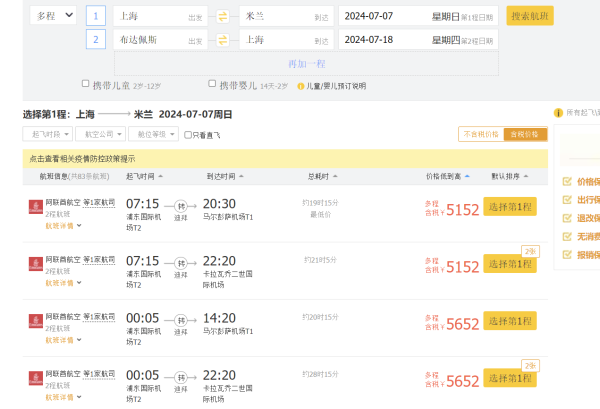This screenshot has width=600, height=409.
Task: Click the 上海 arrival field of segment 2
Action: tap(286, 40)
